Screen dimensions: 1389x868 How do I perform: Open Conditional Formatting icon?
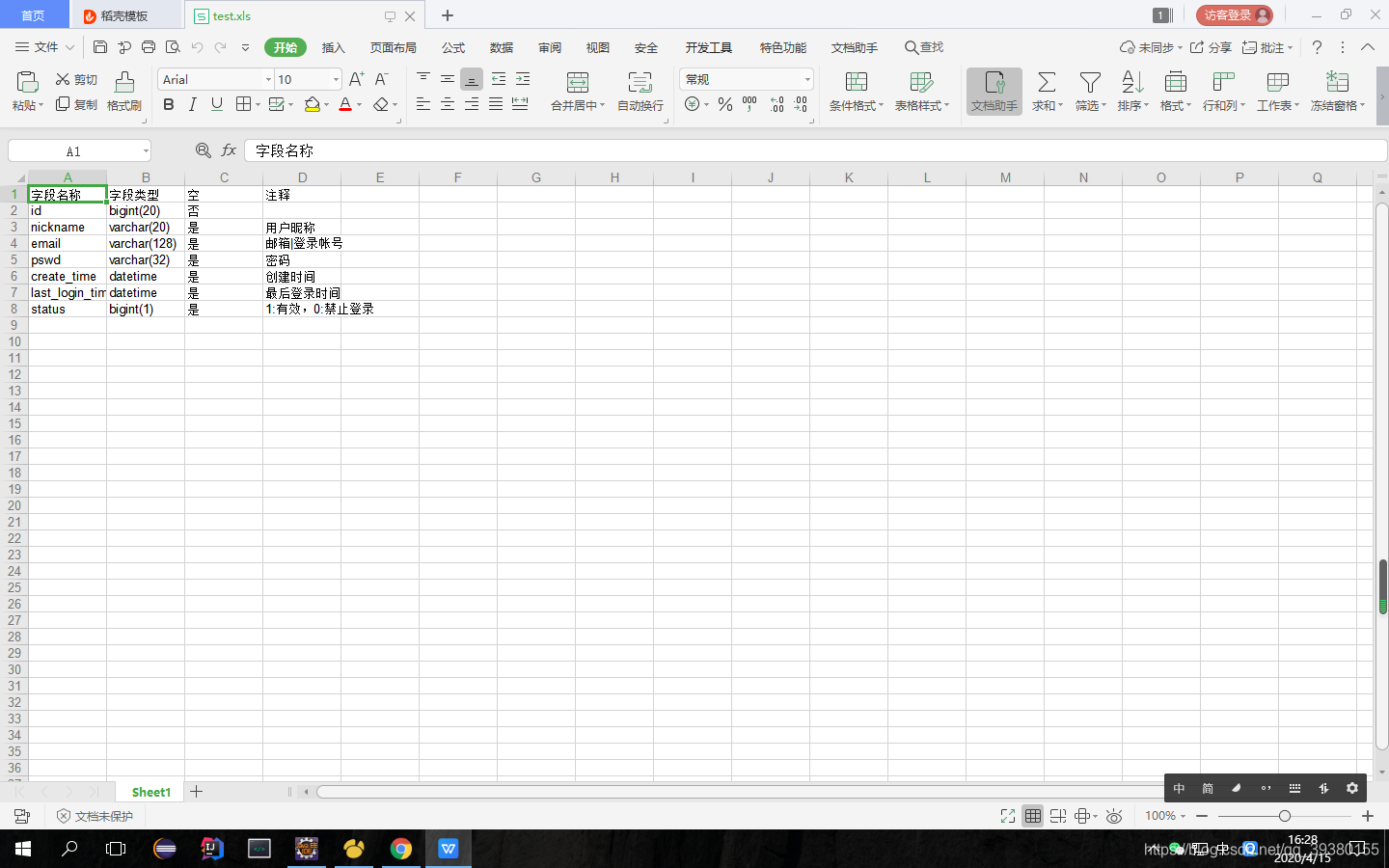(857, 82)
